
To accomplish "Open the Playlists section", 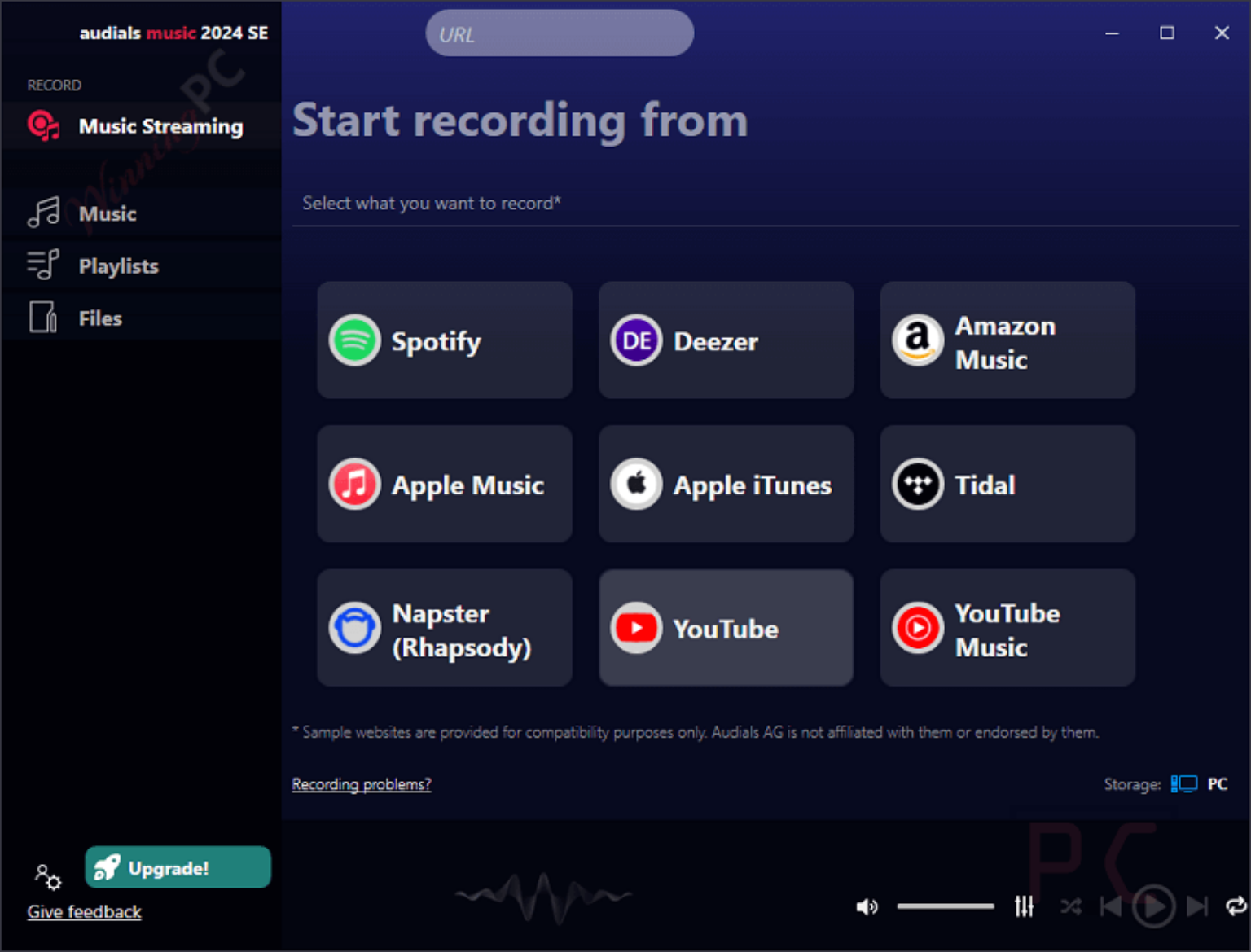I will (x=141, y=265).
